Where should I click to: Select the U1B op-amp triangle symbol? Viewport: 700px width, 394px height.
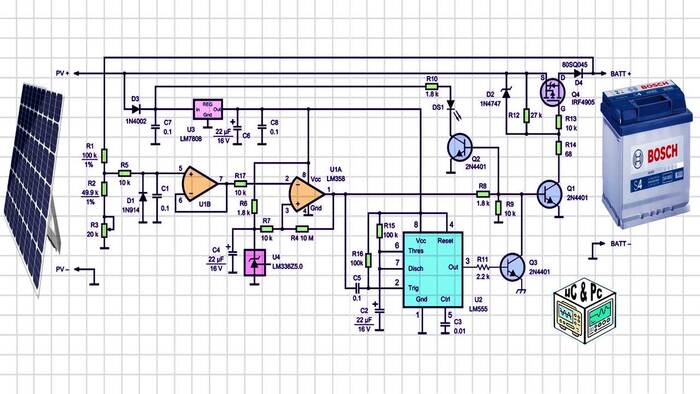(x=200, y=183)
